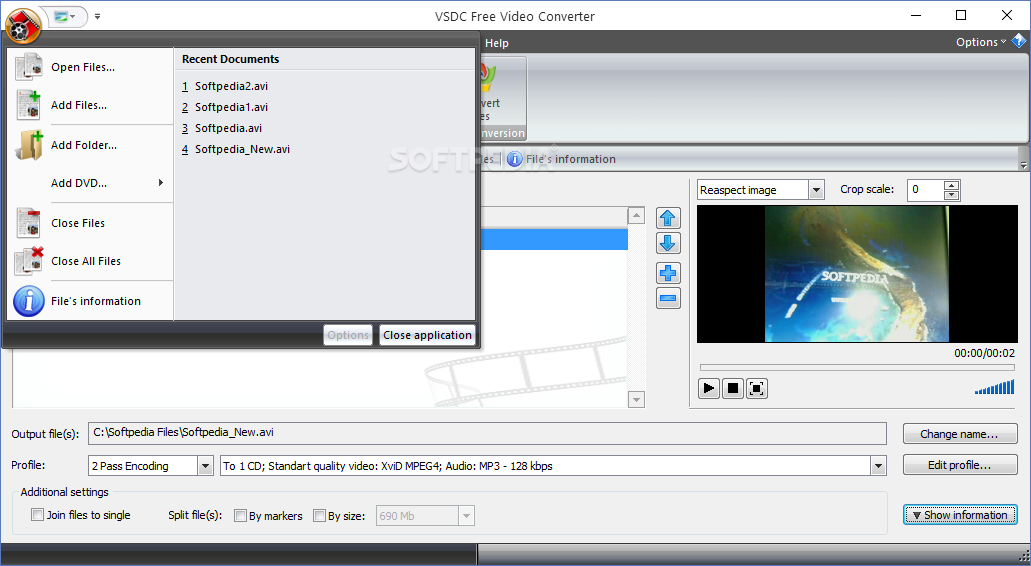Open the Reaspect image dropdown
The image size is (1031, 566).
816,190
